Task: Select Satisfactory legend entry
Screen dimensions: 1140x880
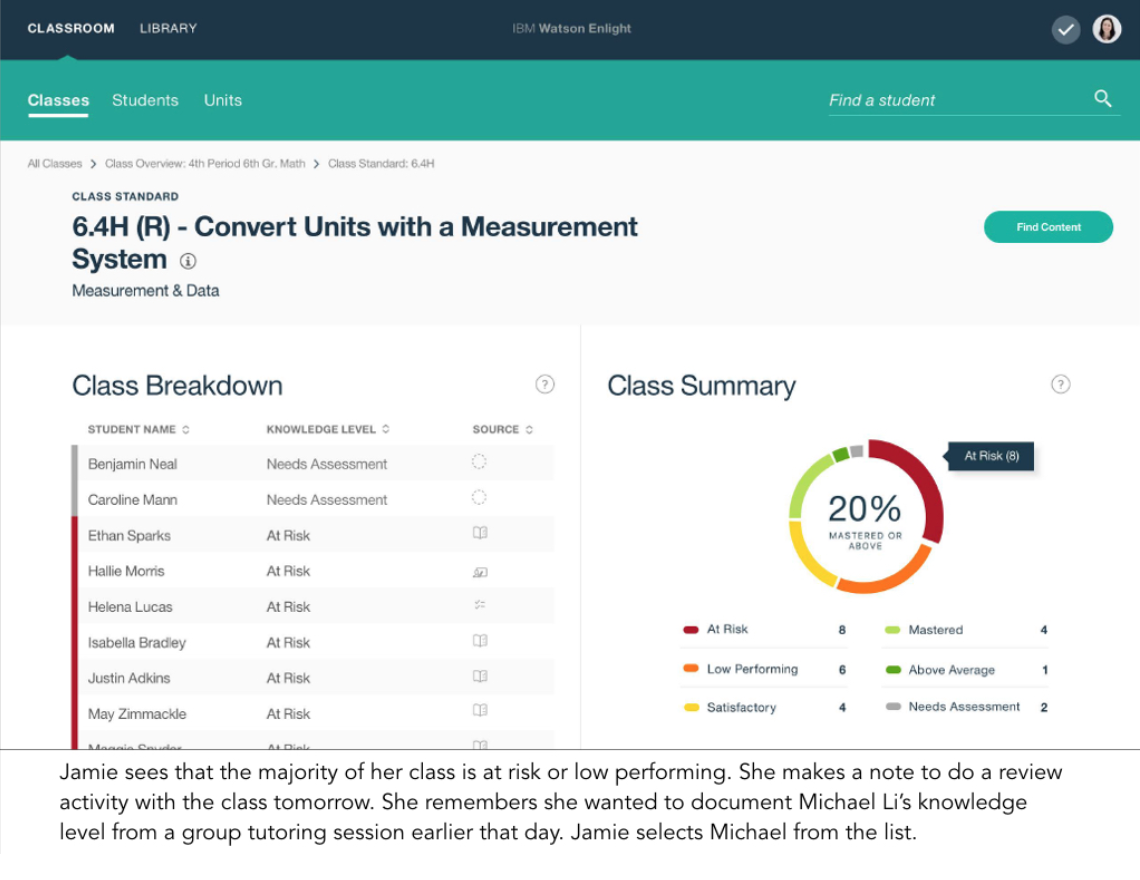Action: click(x=765, y=707)
